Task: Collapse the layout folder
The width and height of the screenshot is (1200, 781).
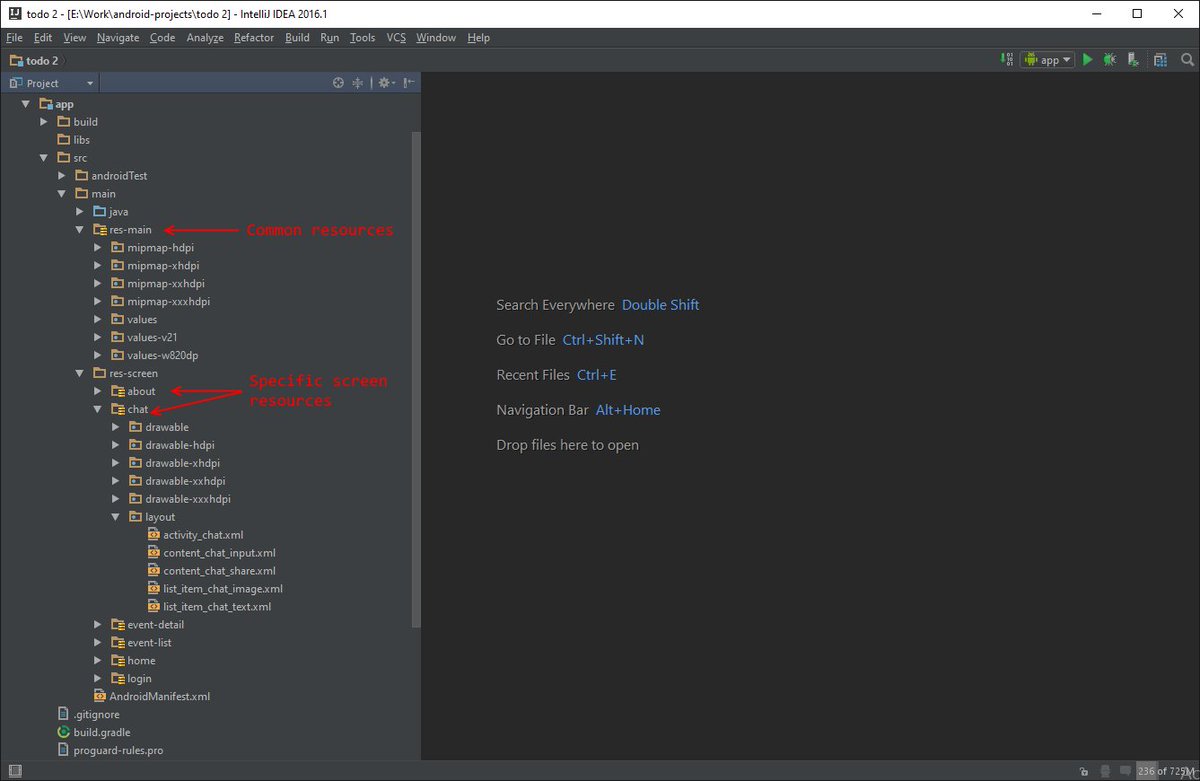Action: pos(115,517)
